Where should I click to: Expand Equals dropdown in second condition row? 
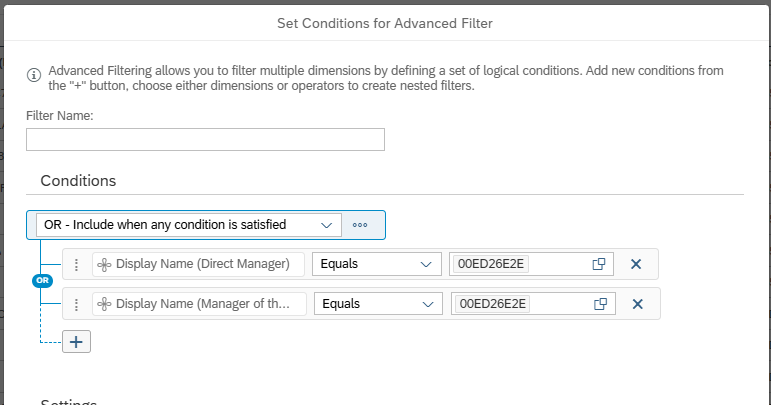click(427, 303)
